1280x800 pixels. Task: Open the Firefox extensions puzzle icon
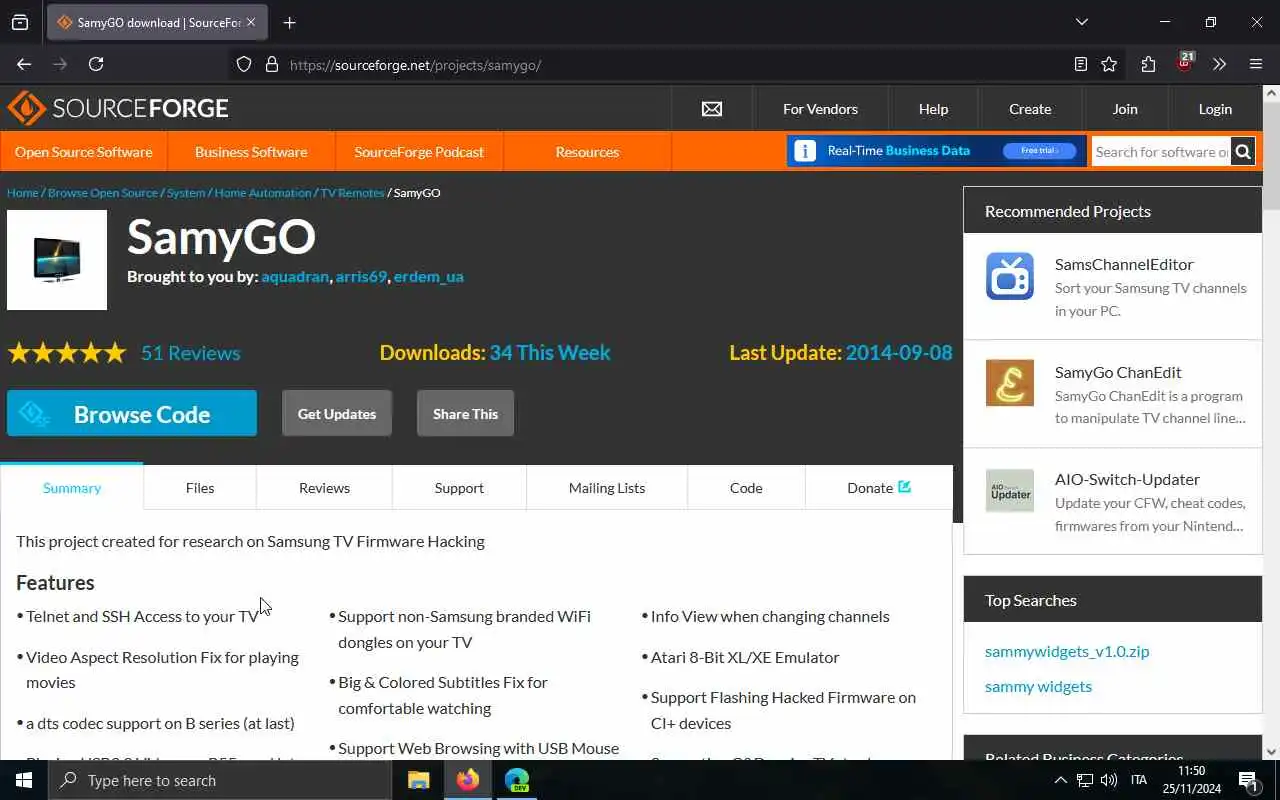1148,64
